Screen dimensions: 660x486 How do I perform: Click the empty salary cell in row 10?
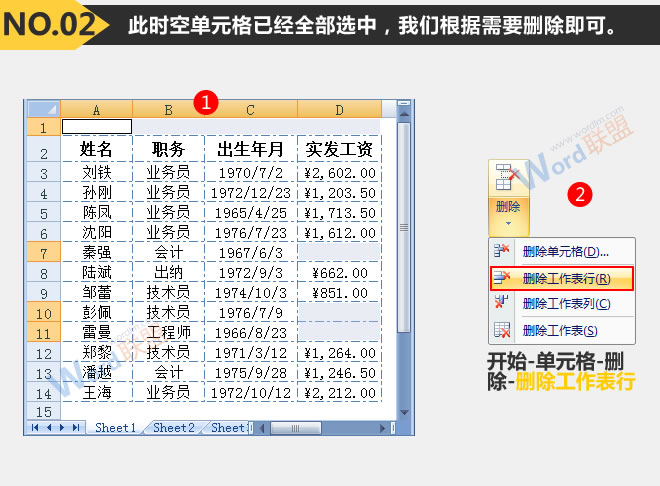[x=339, y=312]
